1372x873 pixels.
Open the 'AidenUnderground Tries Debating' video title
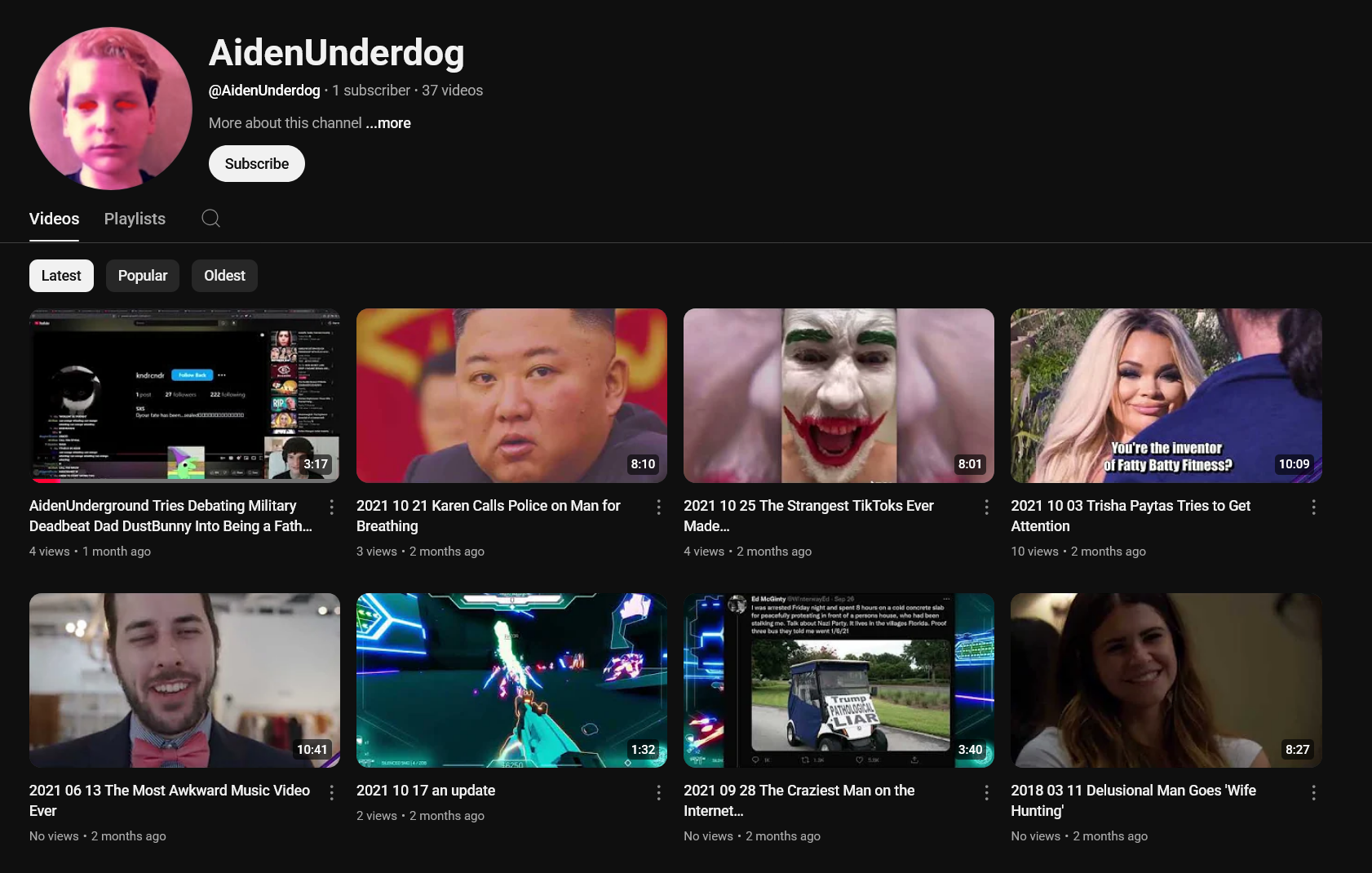coord(170,516)
